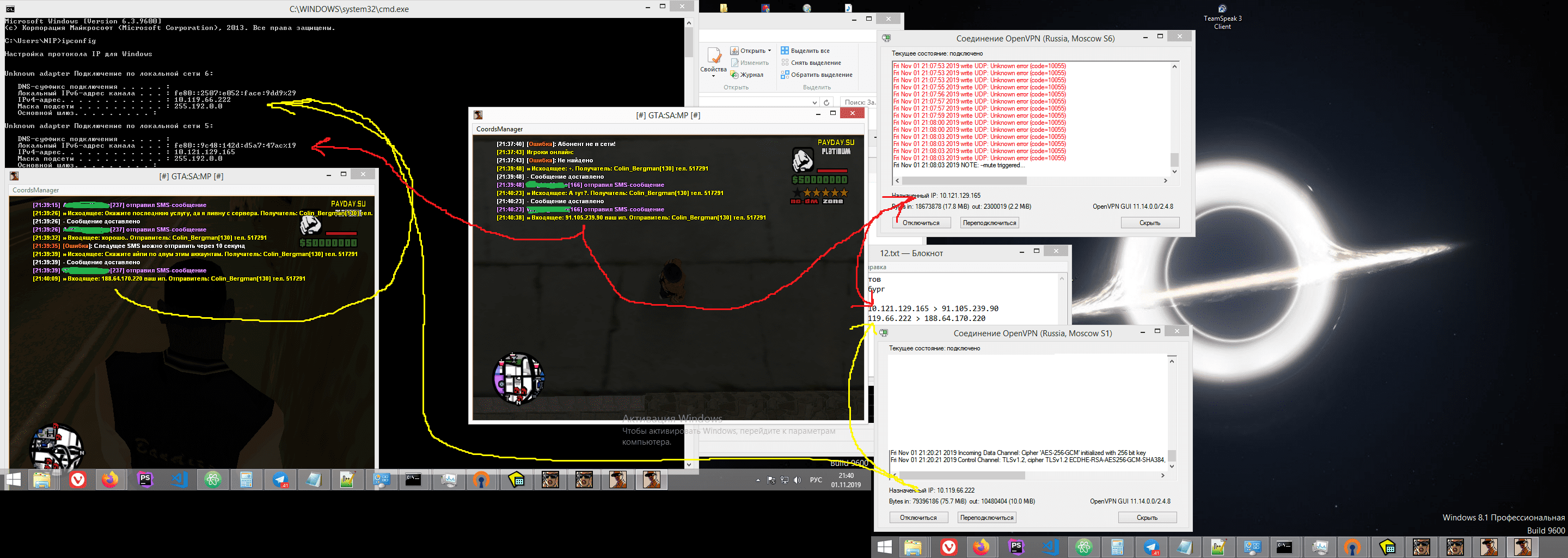Click horizontal scrollbar thumb in OpenVPN S6 log
1568x558 pixels.
click(964, 181)
